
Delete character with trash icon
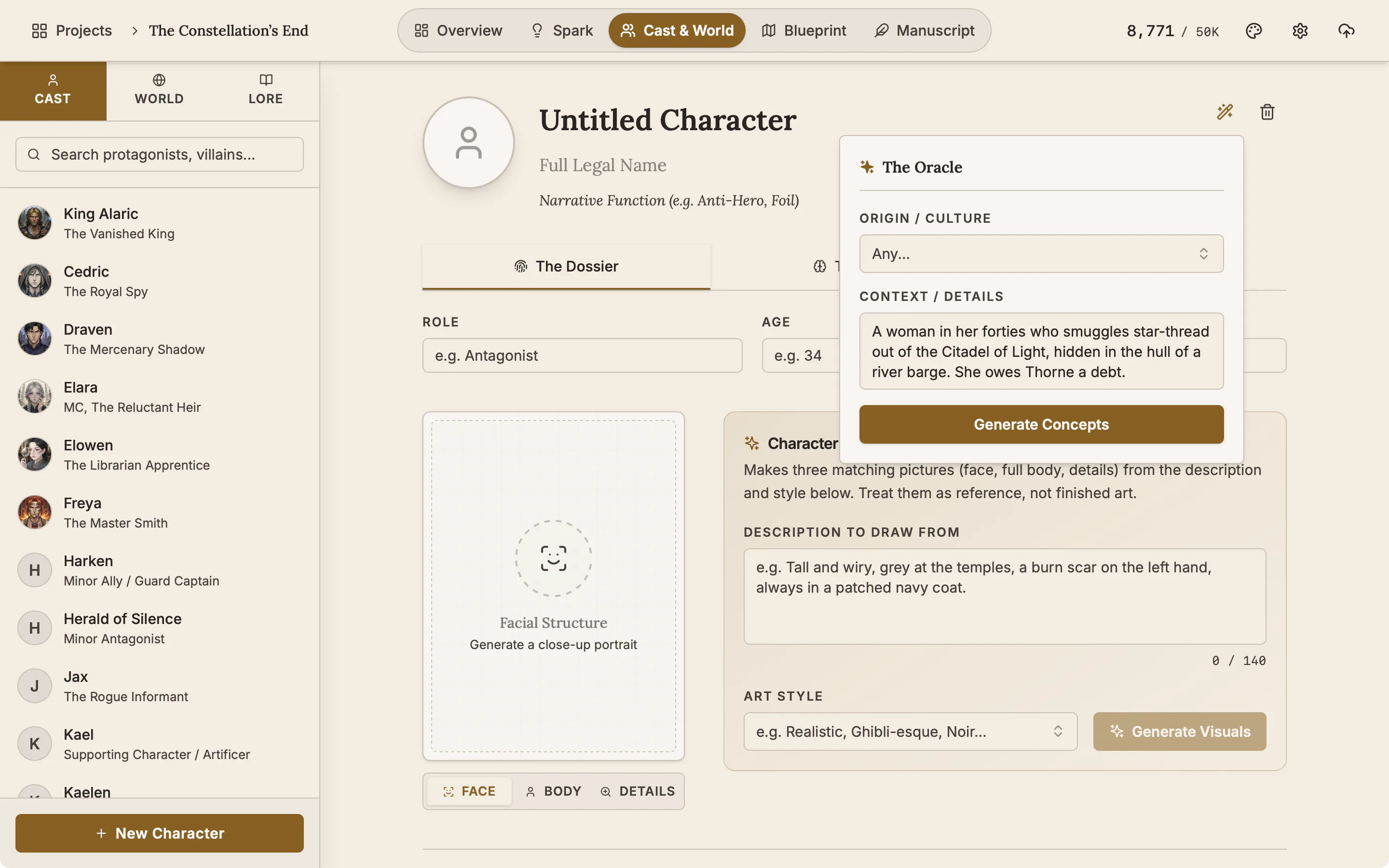(1267, 111)
